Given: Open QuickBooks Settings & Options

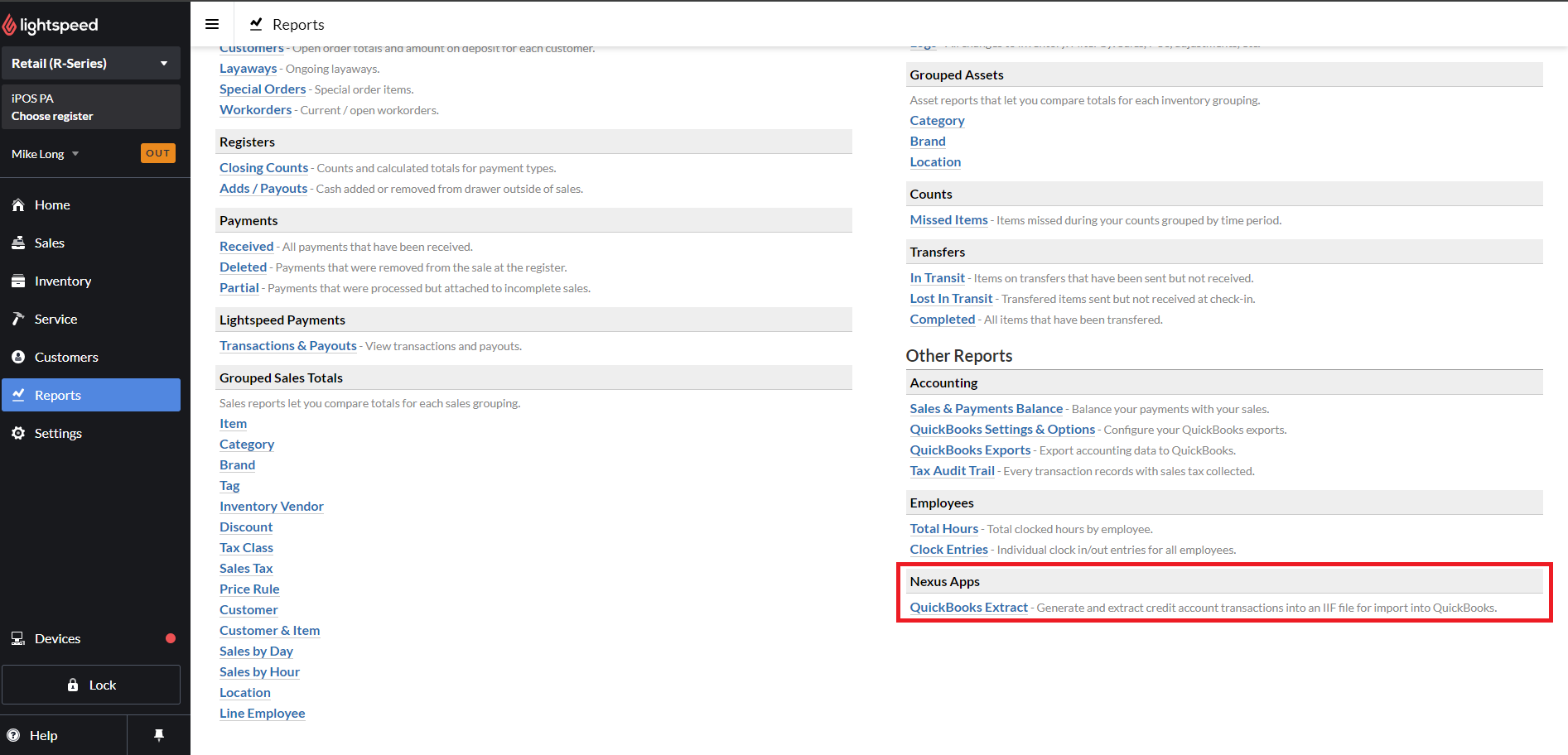Looking at the screenshot, I should click(1003, 430).
